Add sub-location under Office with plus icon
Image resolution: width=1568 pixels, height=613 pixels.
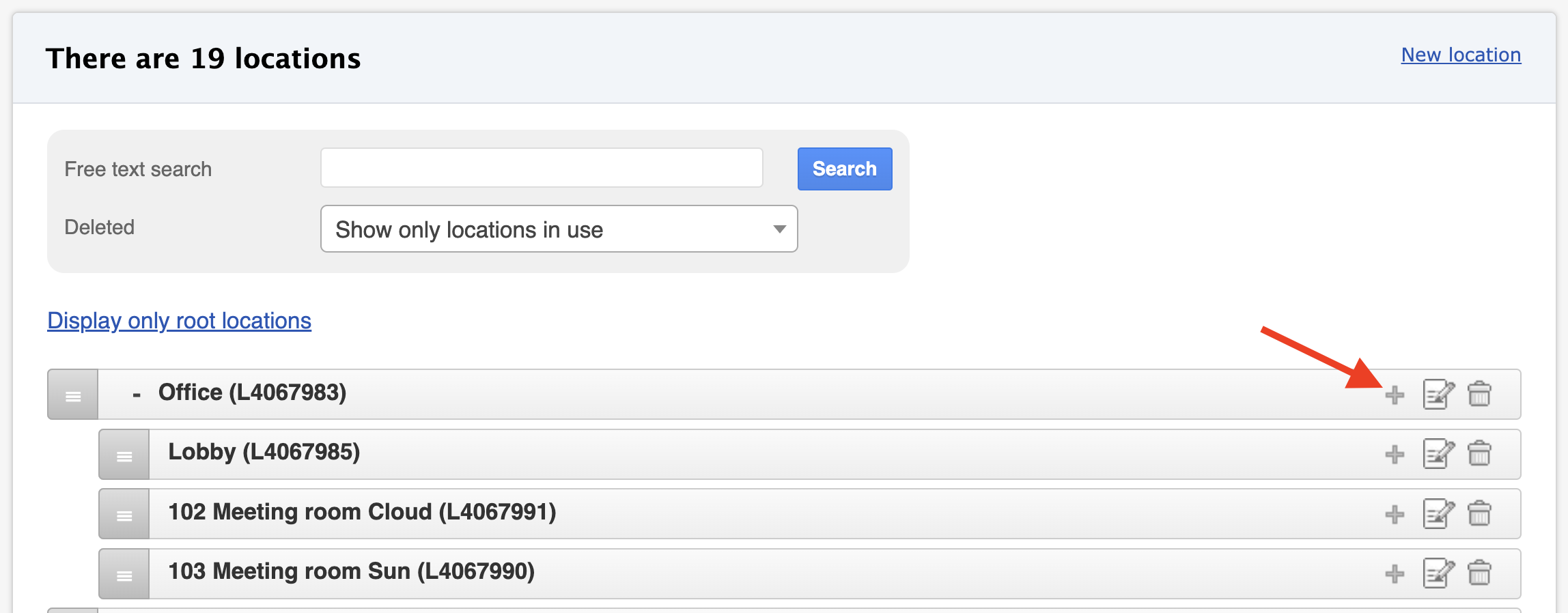coord(1395,395)
